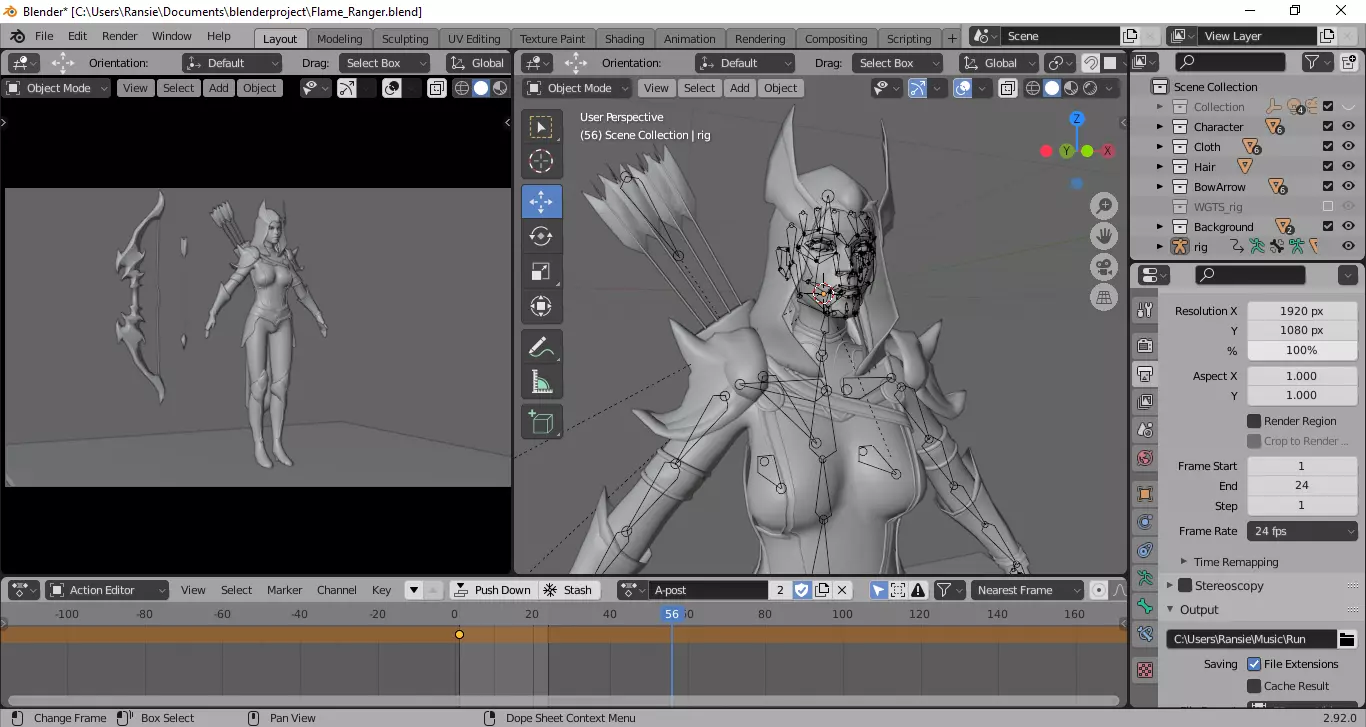This screenshot has height=727, width=1366.
Task: Expand the rig object hierarchy
Action: click(x=1160, y=246)
